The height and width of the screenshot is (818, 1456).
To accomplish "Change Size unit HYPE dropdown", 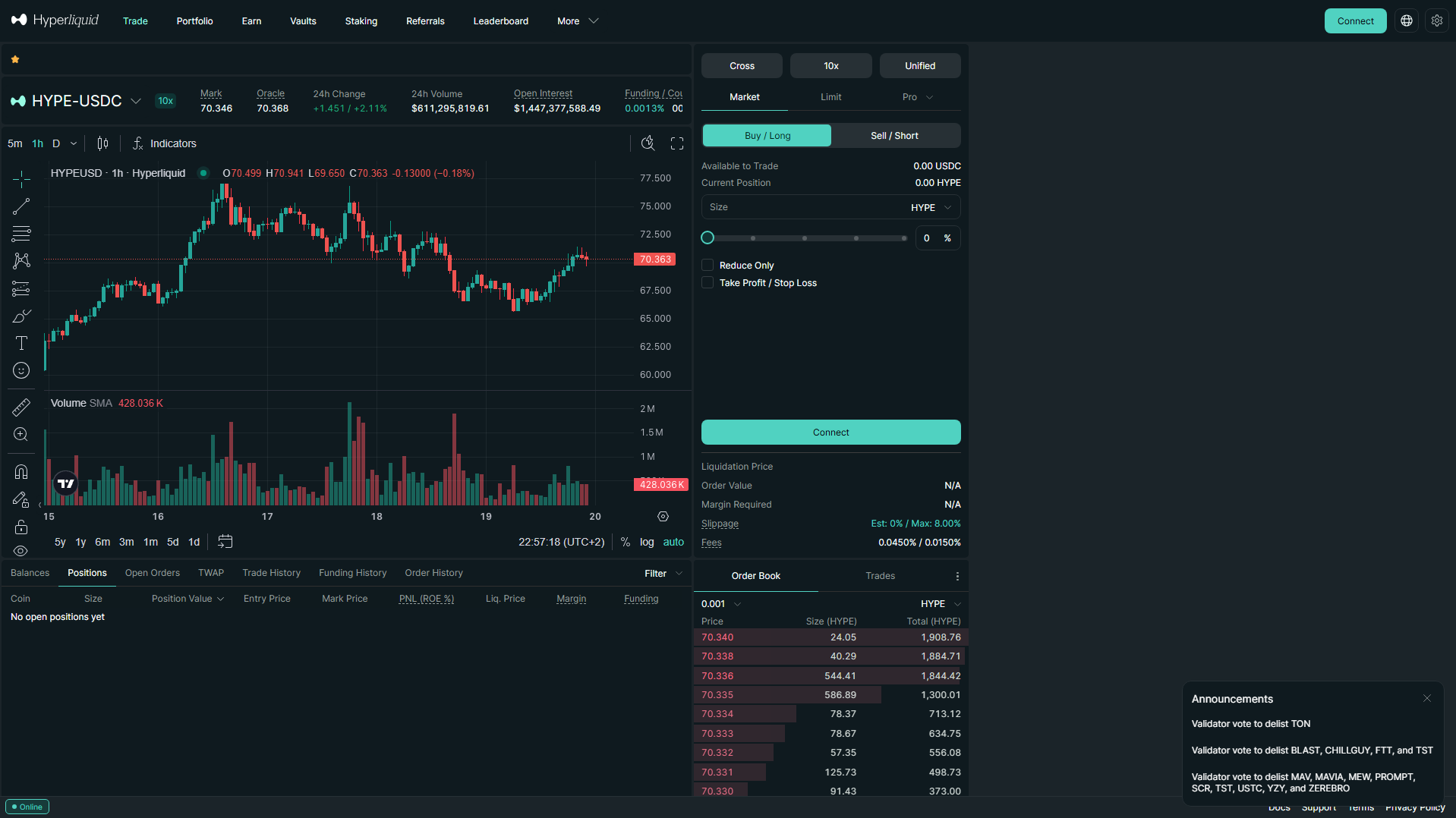I will click(x=931, y=207).
